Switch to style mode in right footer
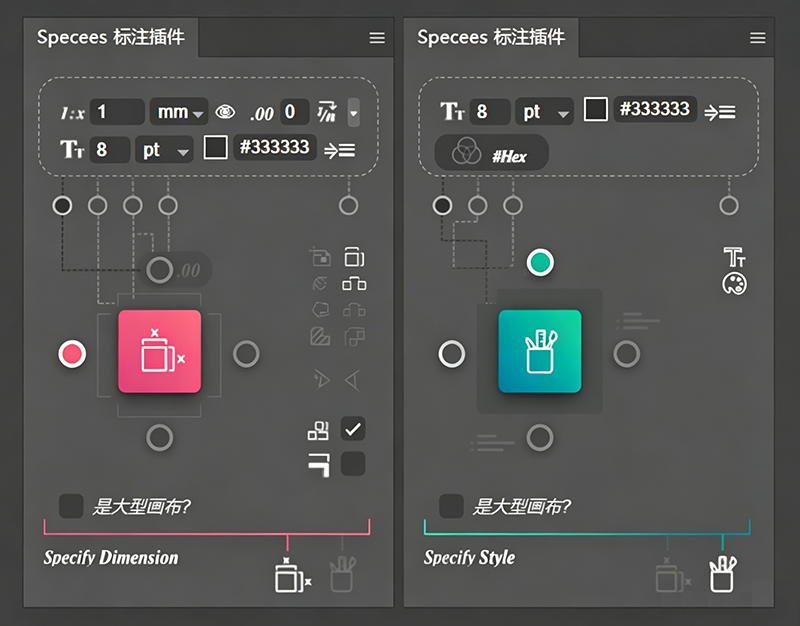 (x=723, y=574)
